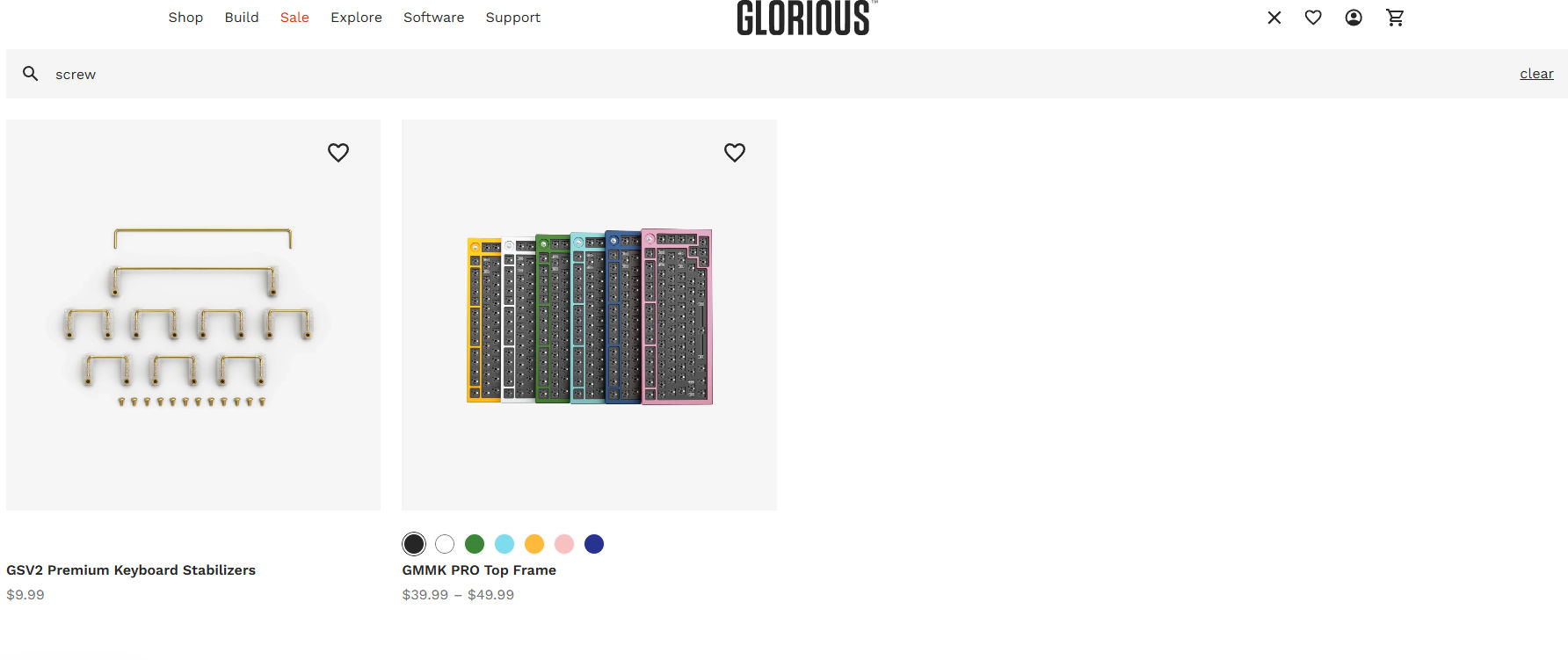Open the Support menu
This screenshot has width=1568, height=660.
[512, 18]
